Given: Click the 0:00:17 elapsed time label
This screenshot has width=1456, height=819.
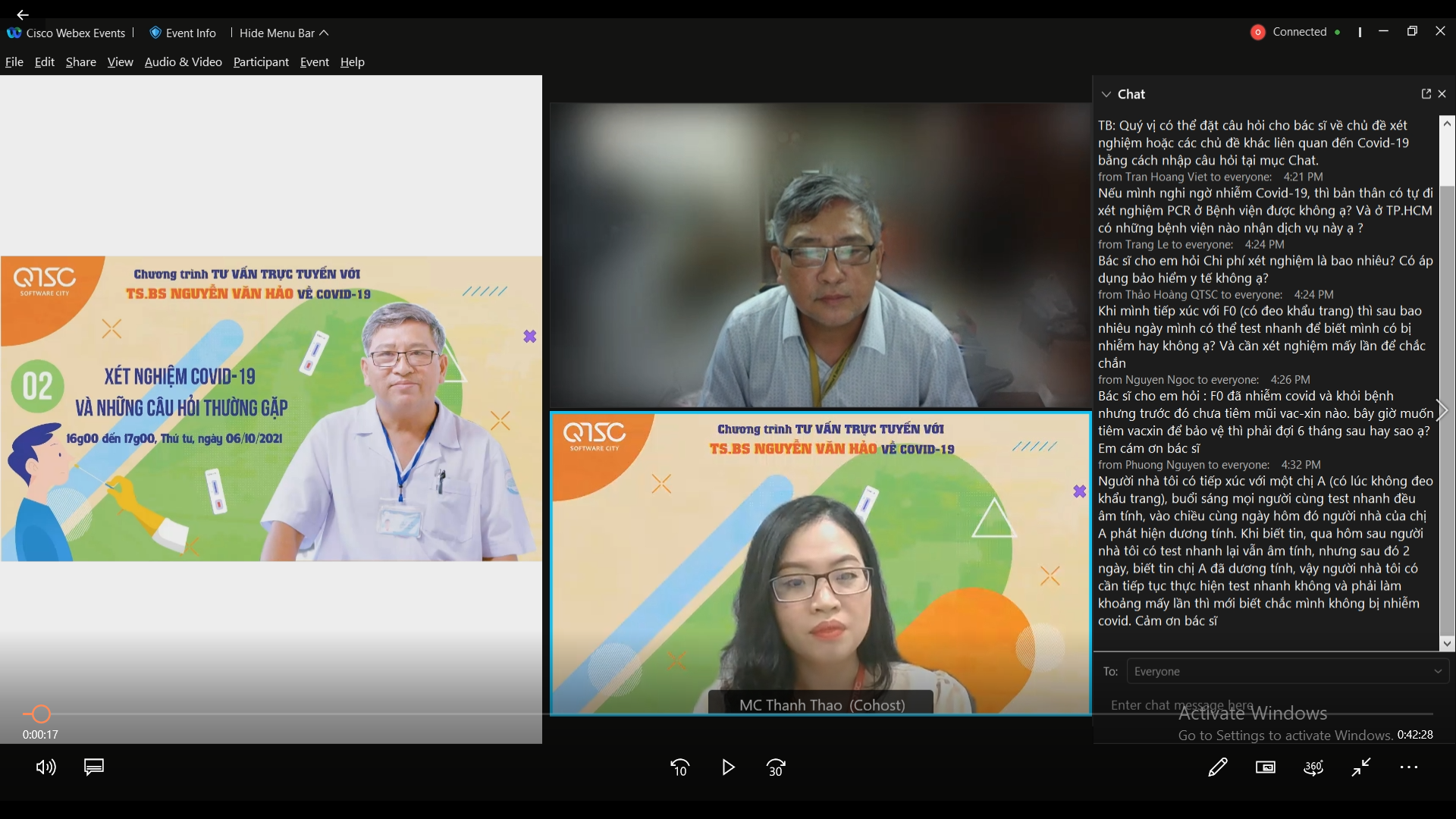Looking at the screenshot, I should (40, 734).
